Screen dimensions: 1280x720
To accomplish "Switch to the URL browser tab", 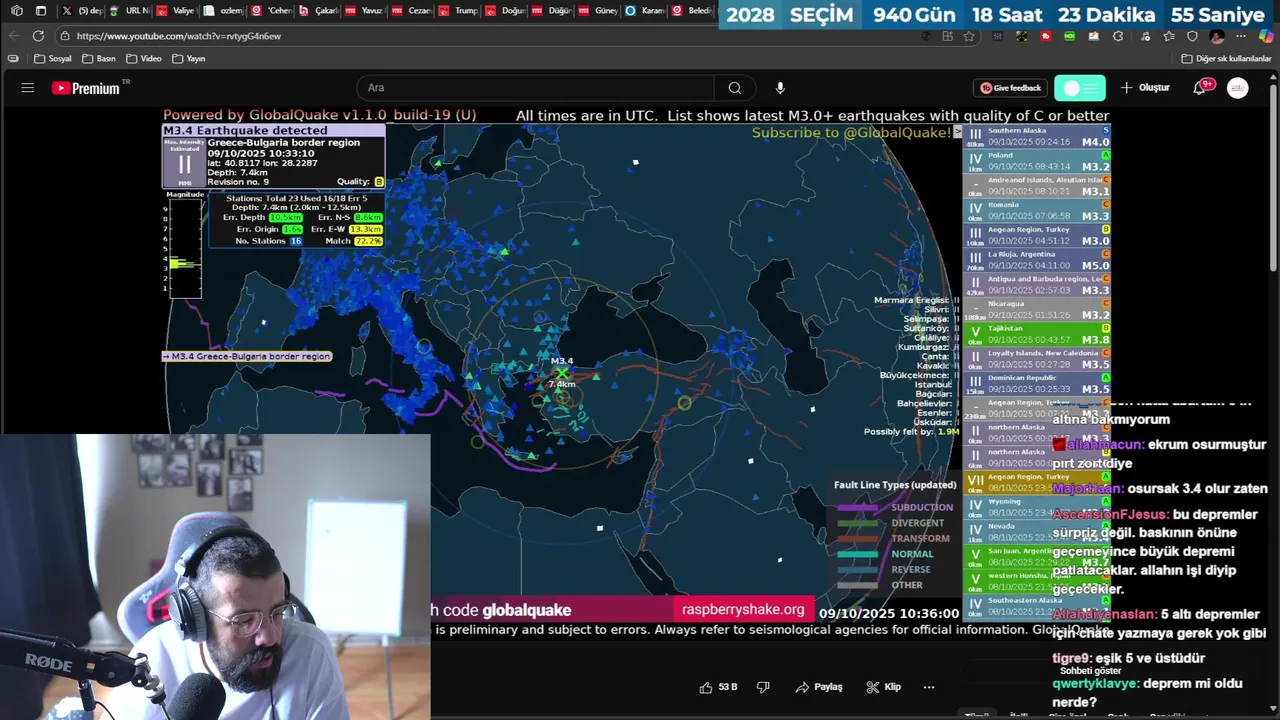I will pyautogui.click(x=128, y=11).
